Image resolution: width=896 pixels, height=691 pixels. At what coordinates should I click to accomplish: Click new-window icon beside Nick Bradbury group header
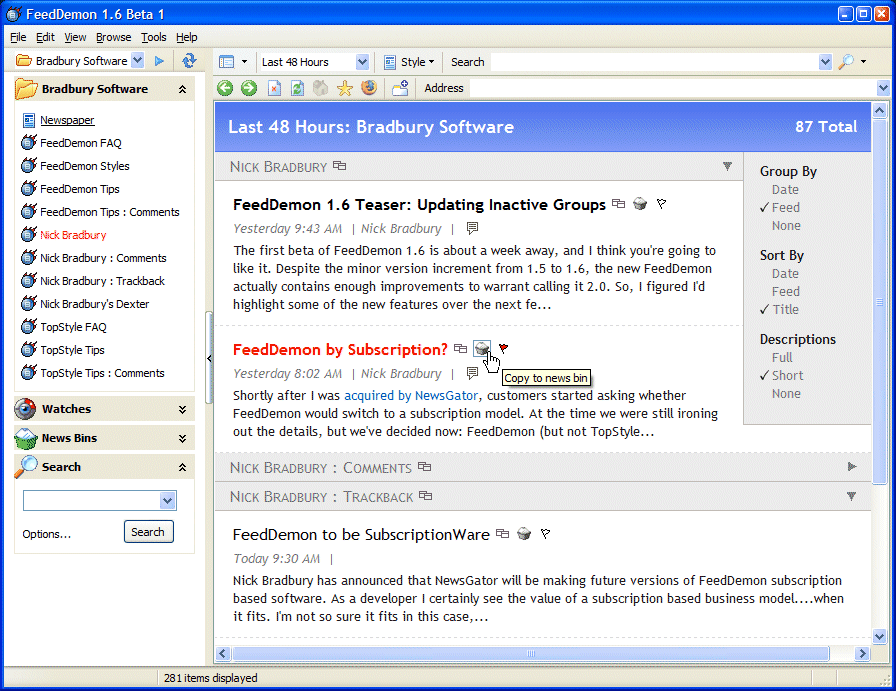[x=339, y=166]
